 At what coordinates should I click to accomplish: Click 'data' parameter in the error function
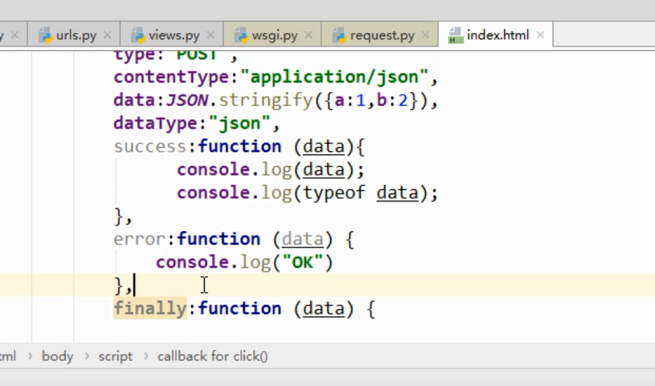[302, 240]
